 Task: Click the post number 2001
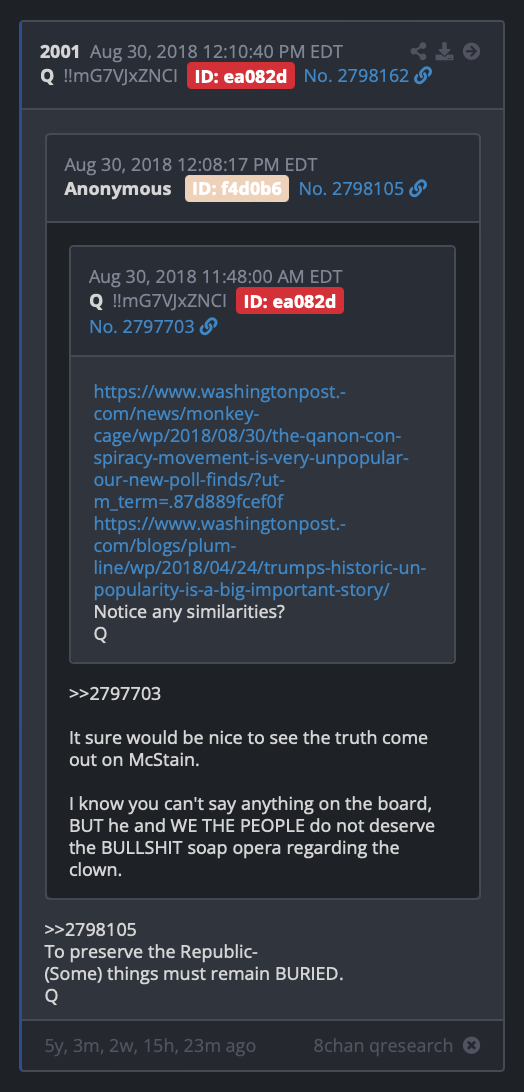coord(60,52)
